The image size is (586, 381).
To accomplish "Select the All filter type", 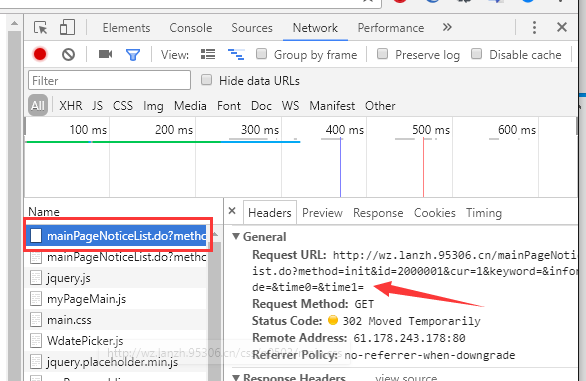I will coord(38,106).
